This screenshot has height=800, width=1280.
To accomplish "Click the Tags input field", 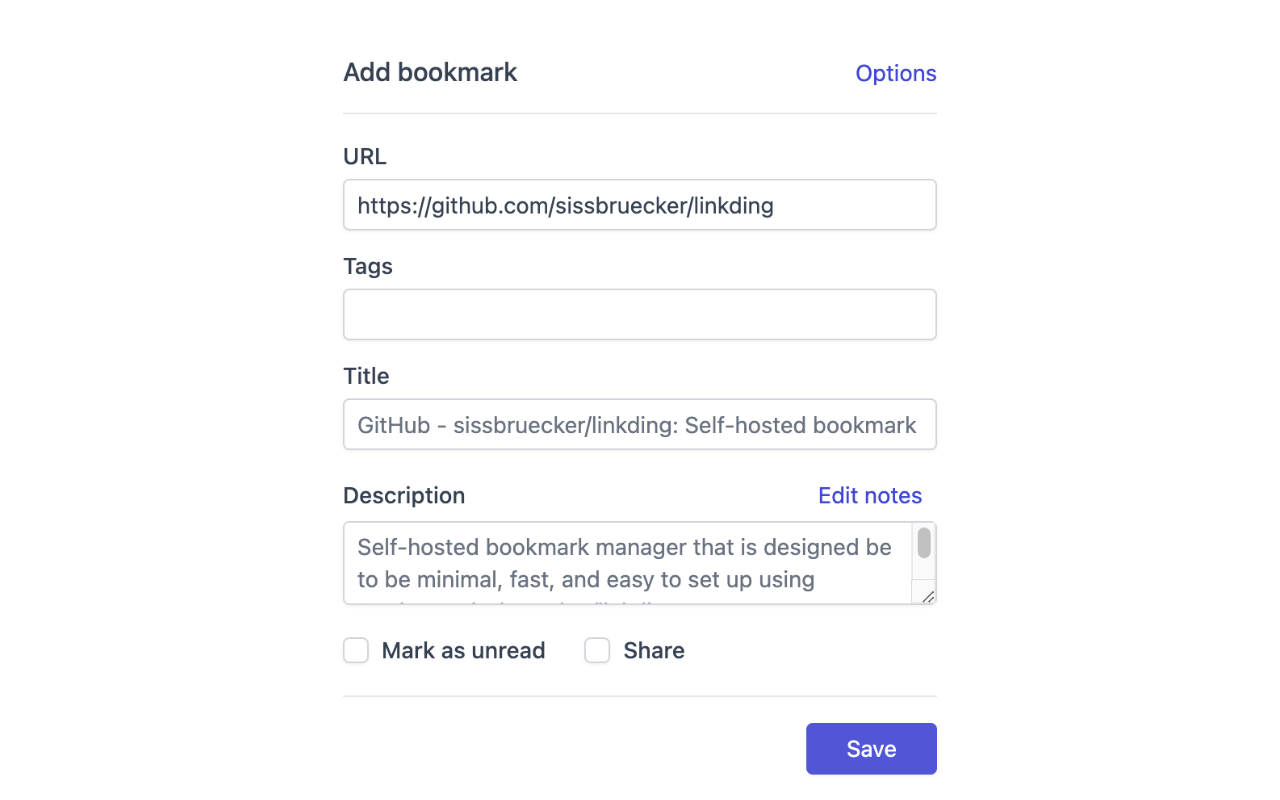I will click(639, 314).
